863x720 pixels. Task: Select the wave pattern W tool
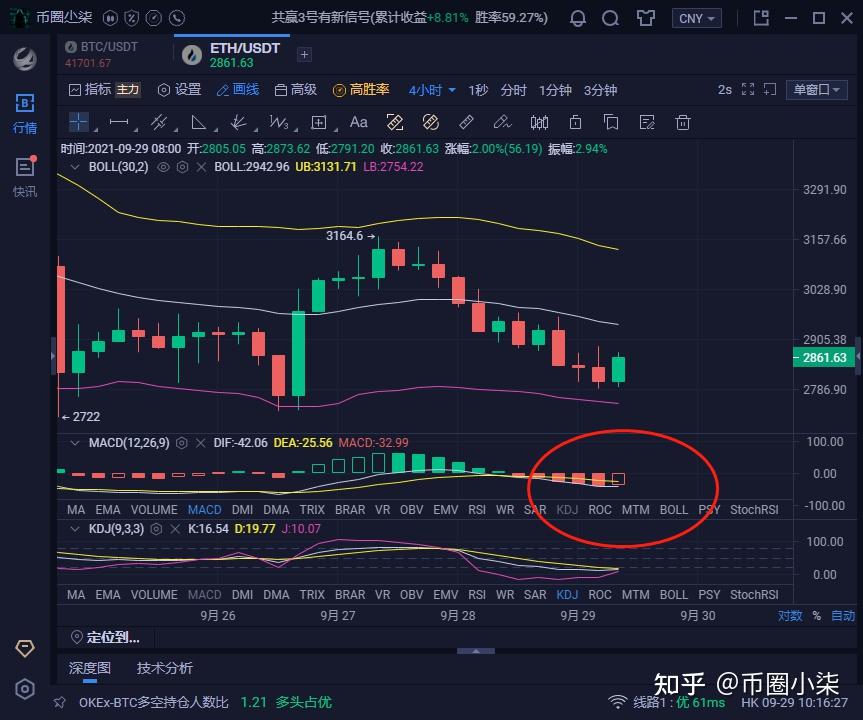pyautogui.click(x=278, y=122)
